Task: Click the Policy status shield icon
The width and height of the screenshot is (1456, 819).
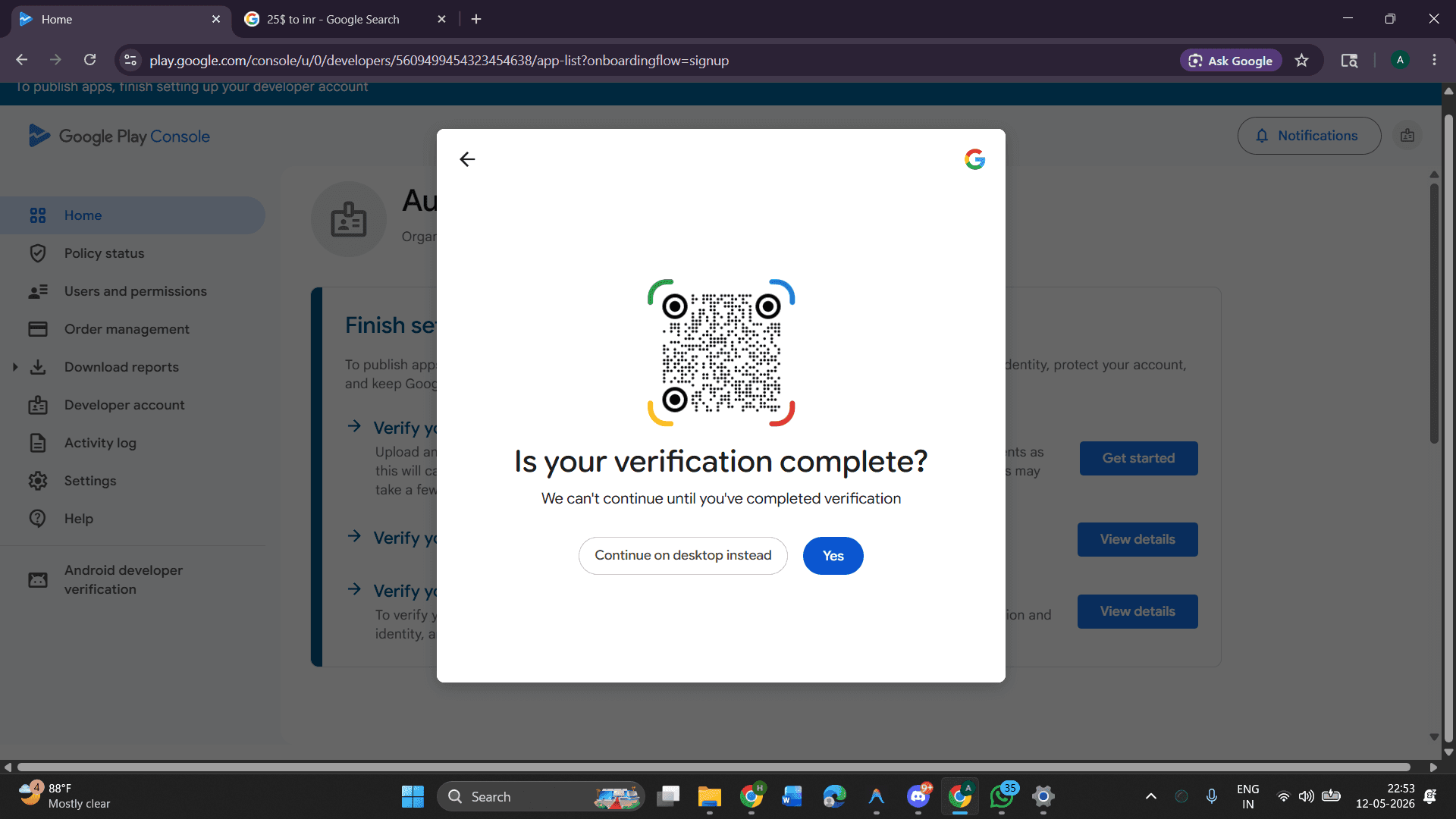Action: pos(38,253)
